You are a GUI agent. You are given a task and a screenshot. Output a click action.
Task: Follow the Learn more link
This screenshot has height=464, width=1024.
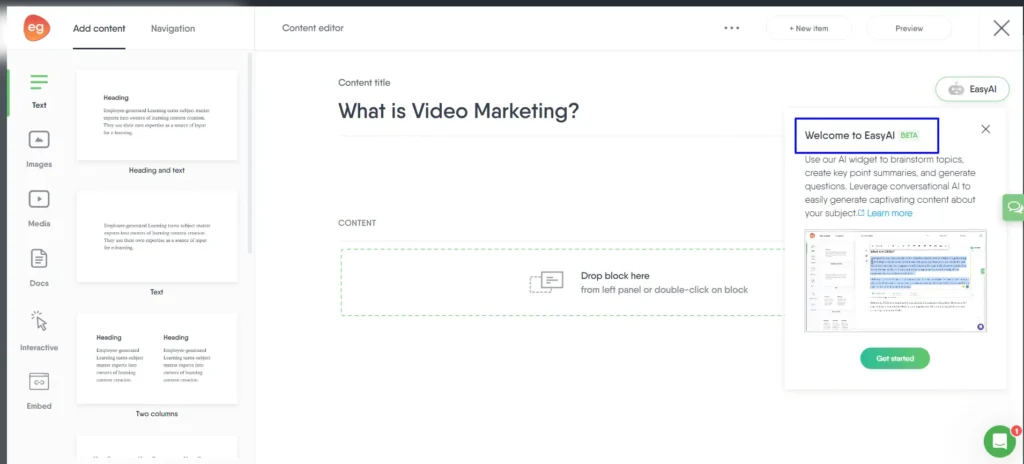point(889,213)
